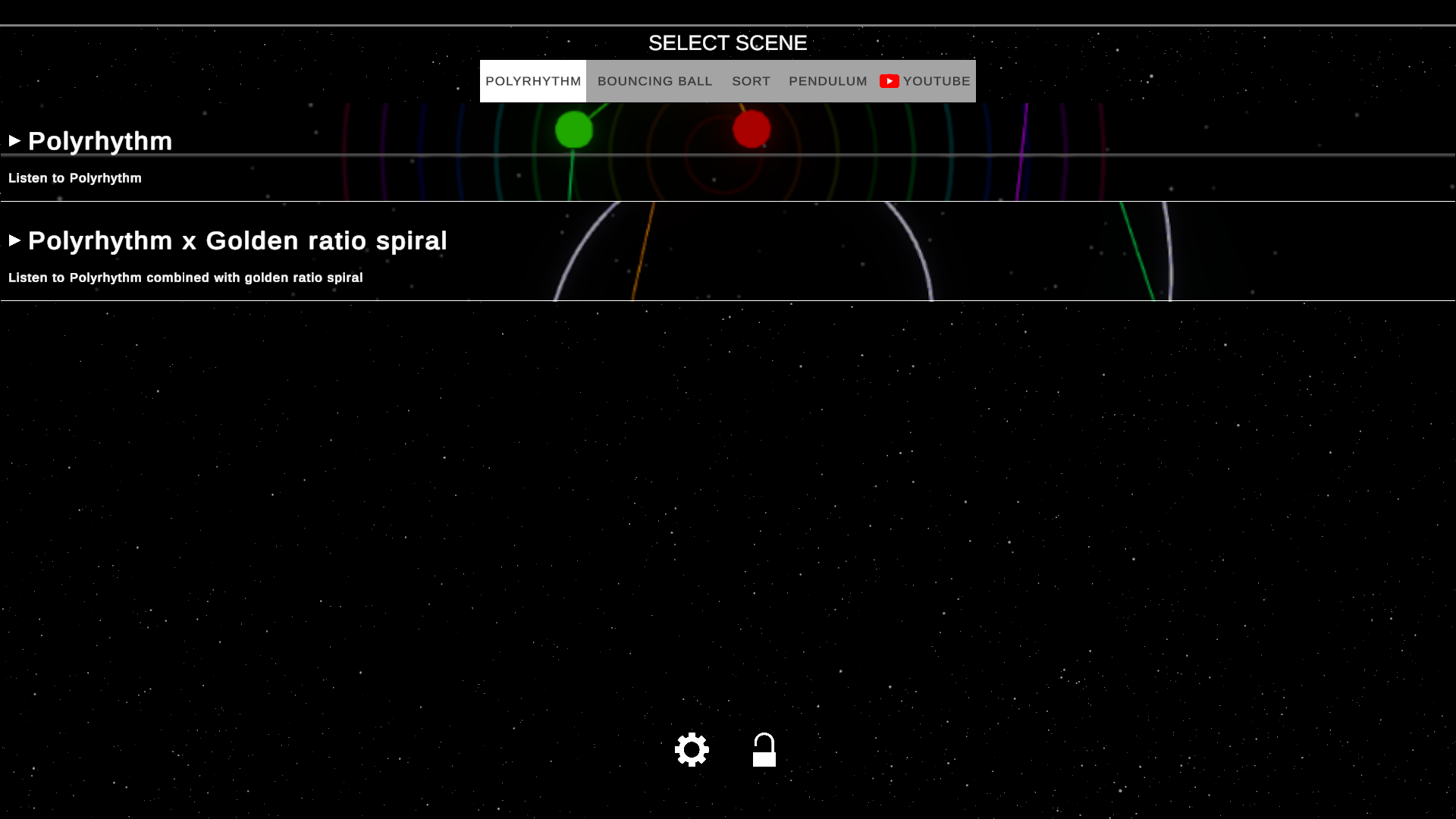Click the orange line in spiral preview
Image resolution: width=1456 pixels, height=819 pixels.
click(643, 250)
